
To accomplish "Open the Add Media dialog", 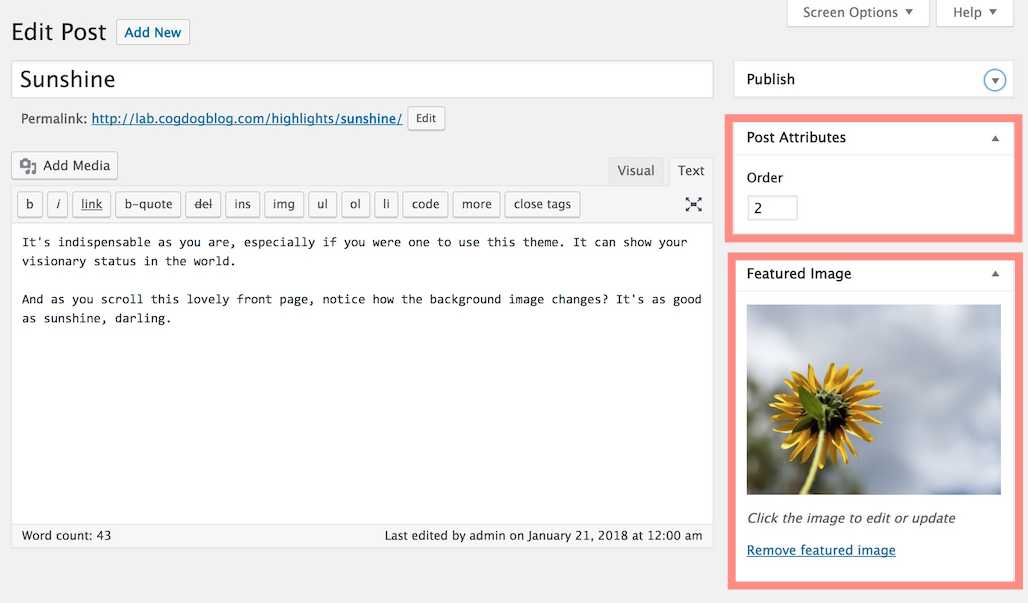I will click(63, 165).
